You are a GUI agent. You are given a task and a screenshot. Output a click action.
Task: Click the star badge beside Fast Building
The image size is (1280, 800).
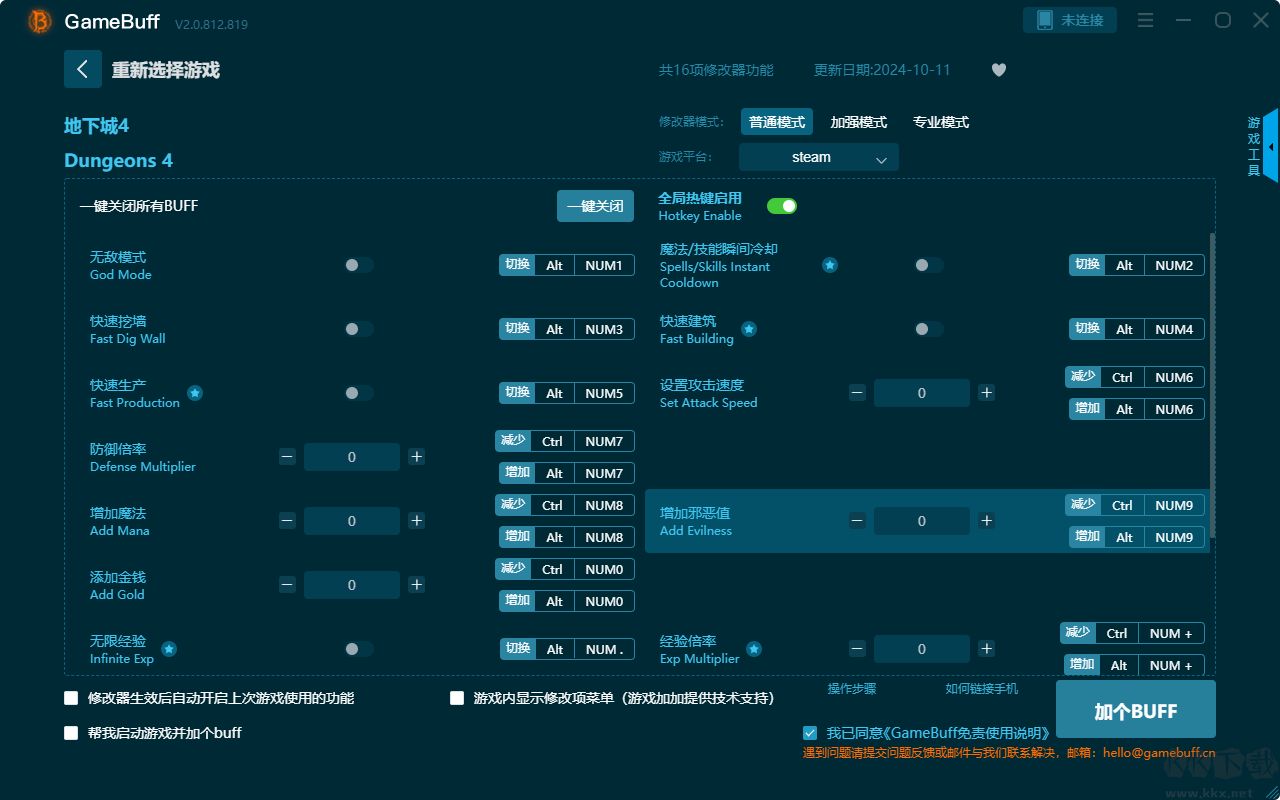749,329
